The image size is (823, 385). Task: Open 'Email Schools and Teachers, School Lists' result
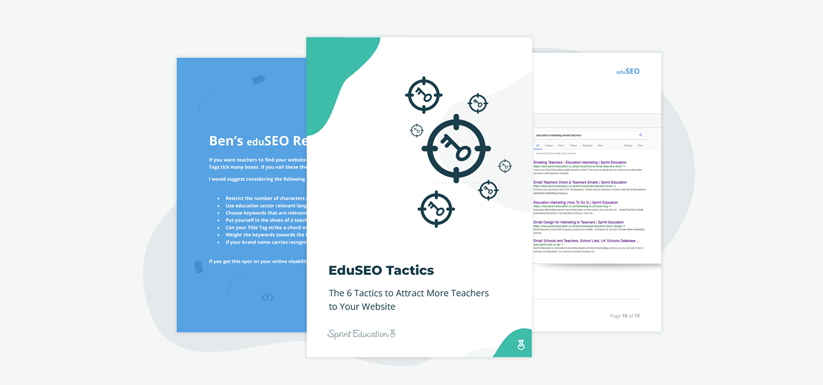[586, 241]
